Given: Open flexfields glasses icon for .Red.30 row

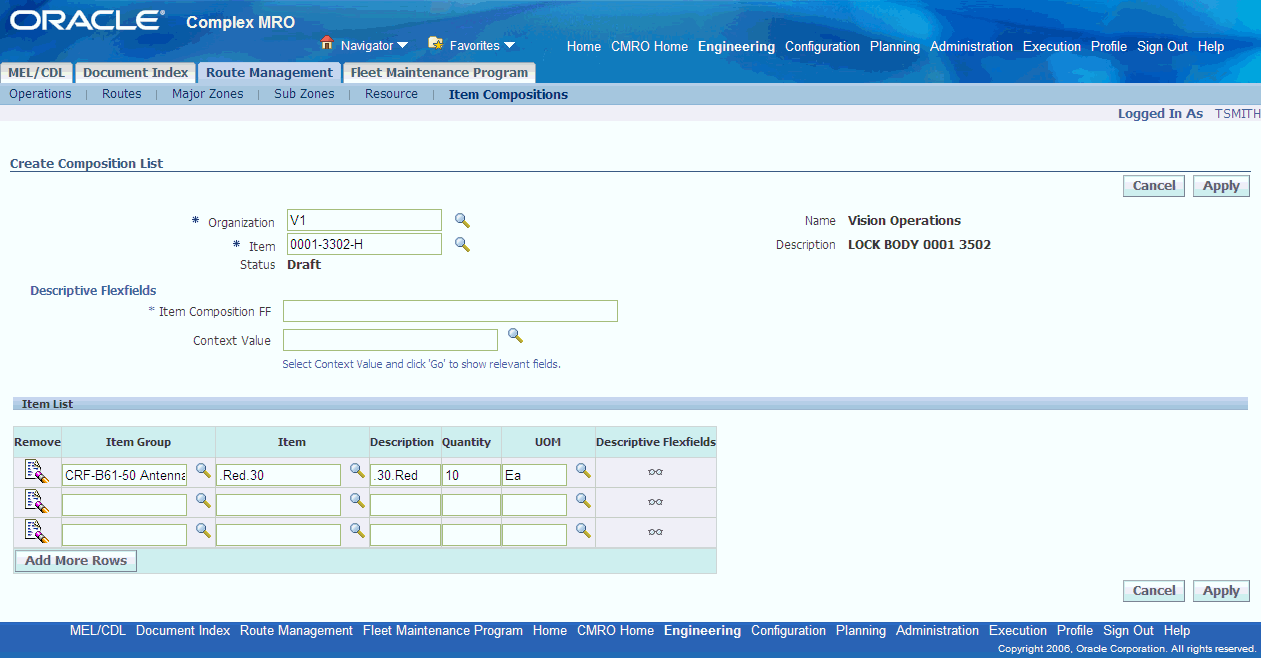Looking at the screenshot, I should (x=656, y=473).
